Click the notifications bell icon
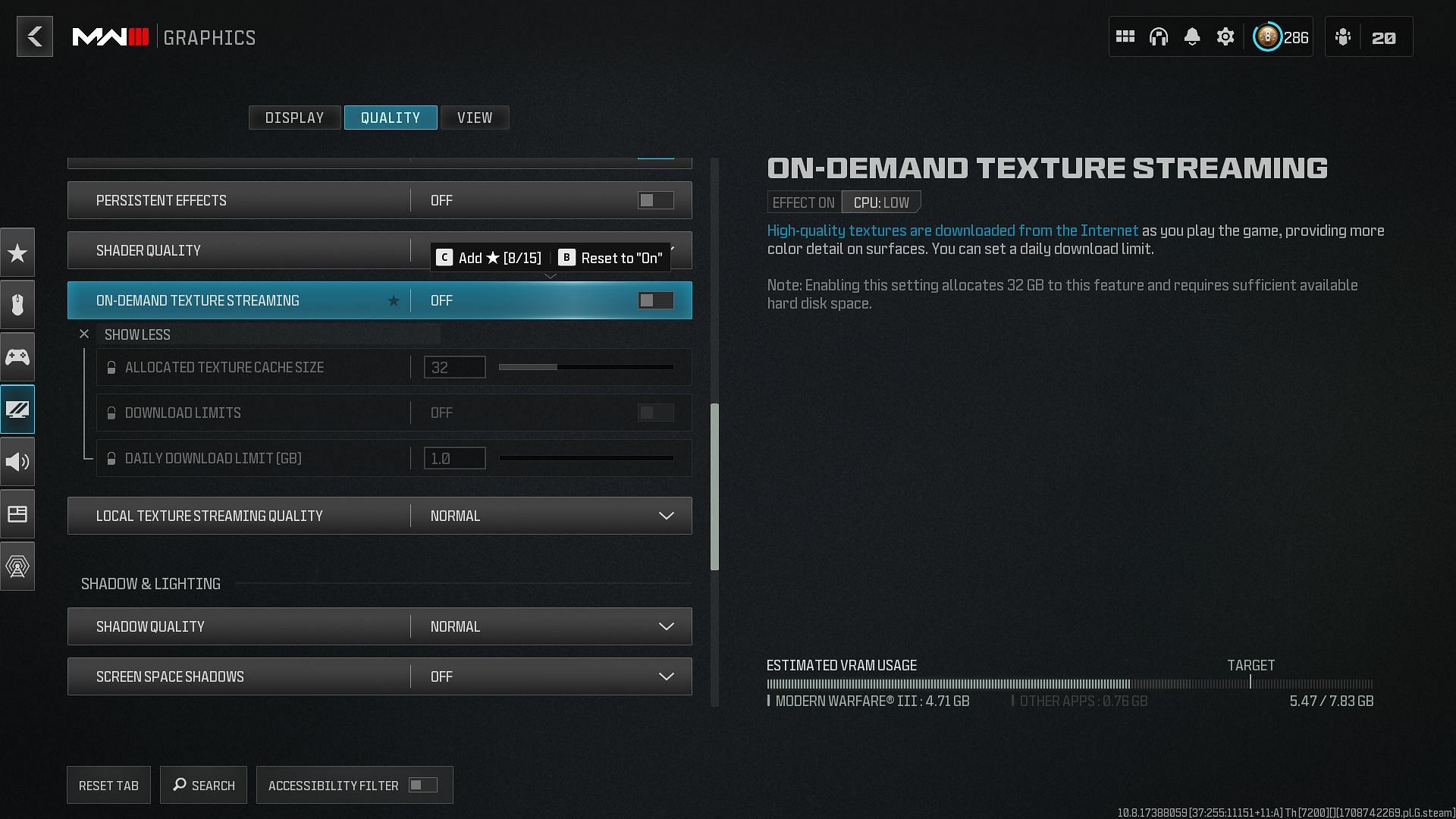1456x819 pixels. (x=1192, y=37)
